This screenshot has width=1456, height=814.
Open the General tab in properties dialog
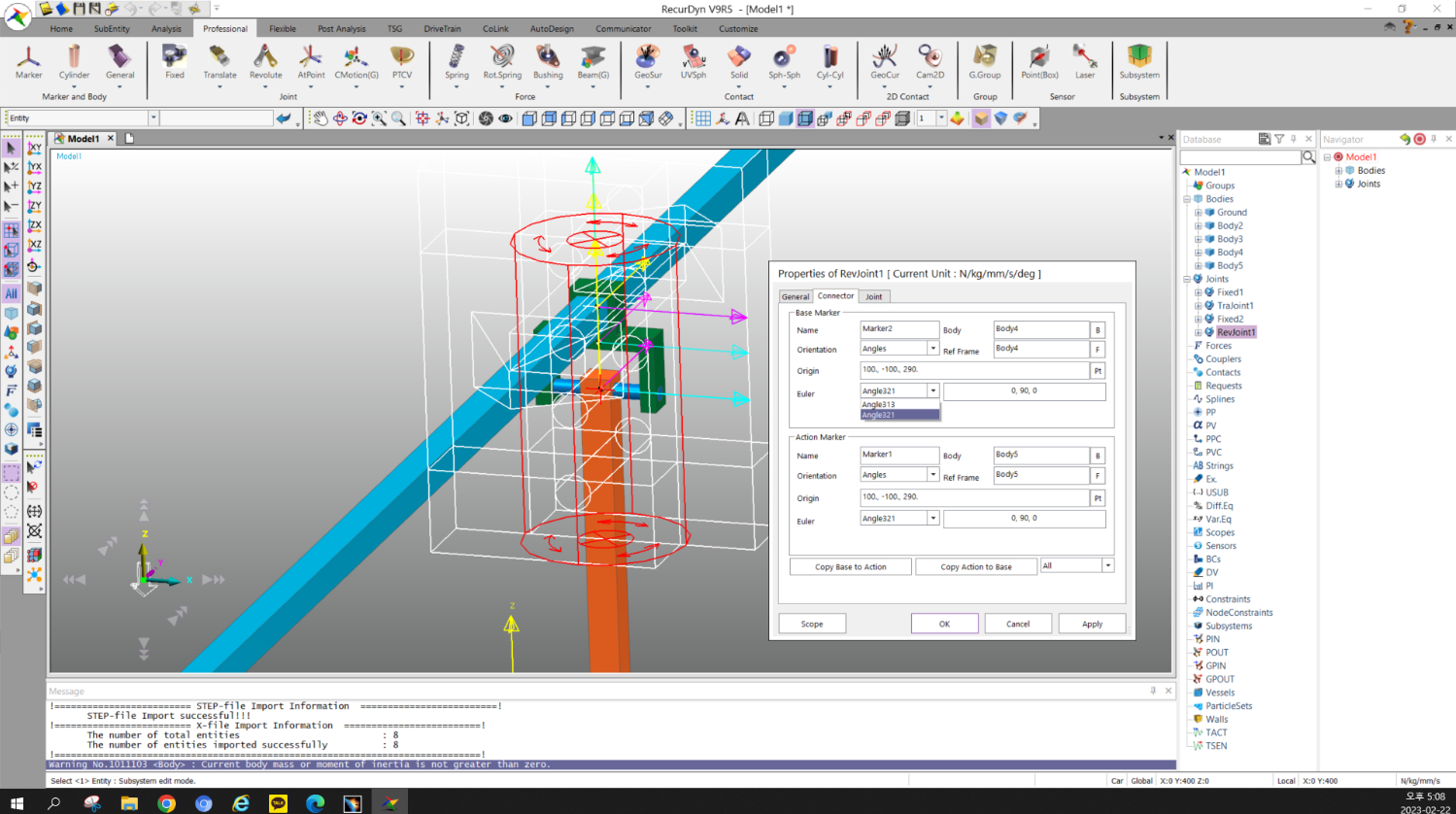(x=796, y=296)
